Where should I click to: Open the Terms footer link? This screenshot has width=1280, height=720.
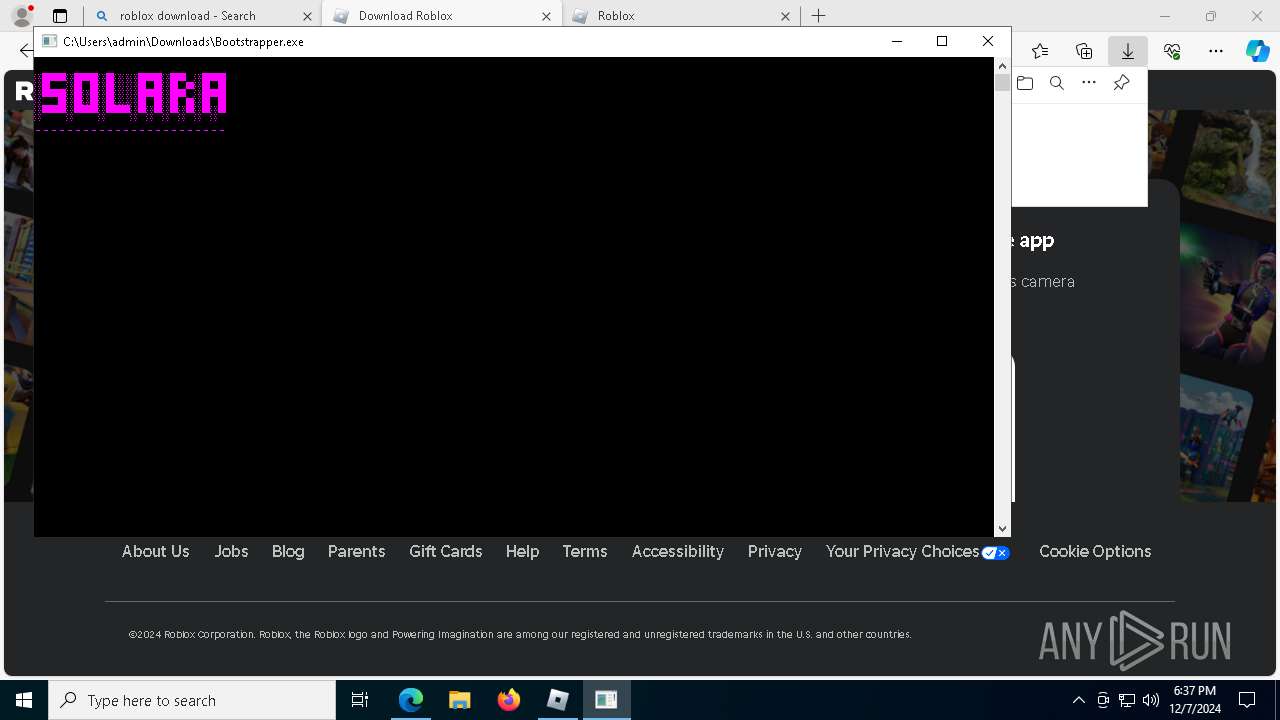(585, 551)
